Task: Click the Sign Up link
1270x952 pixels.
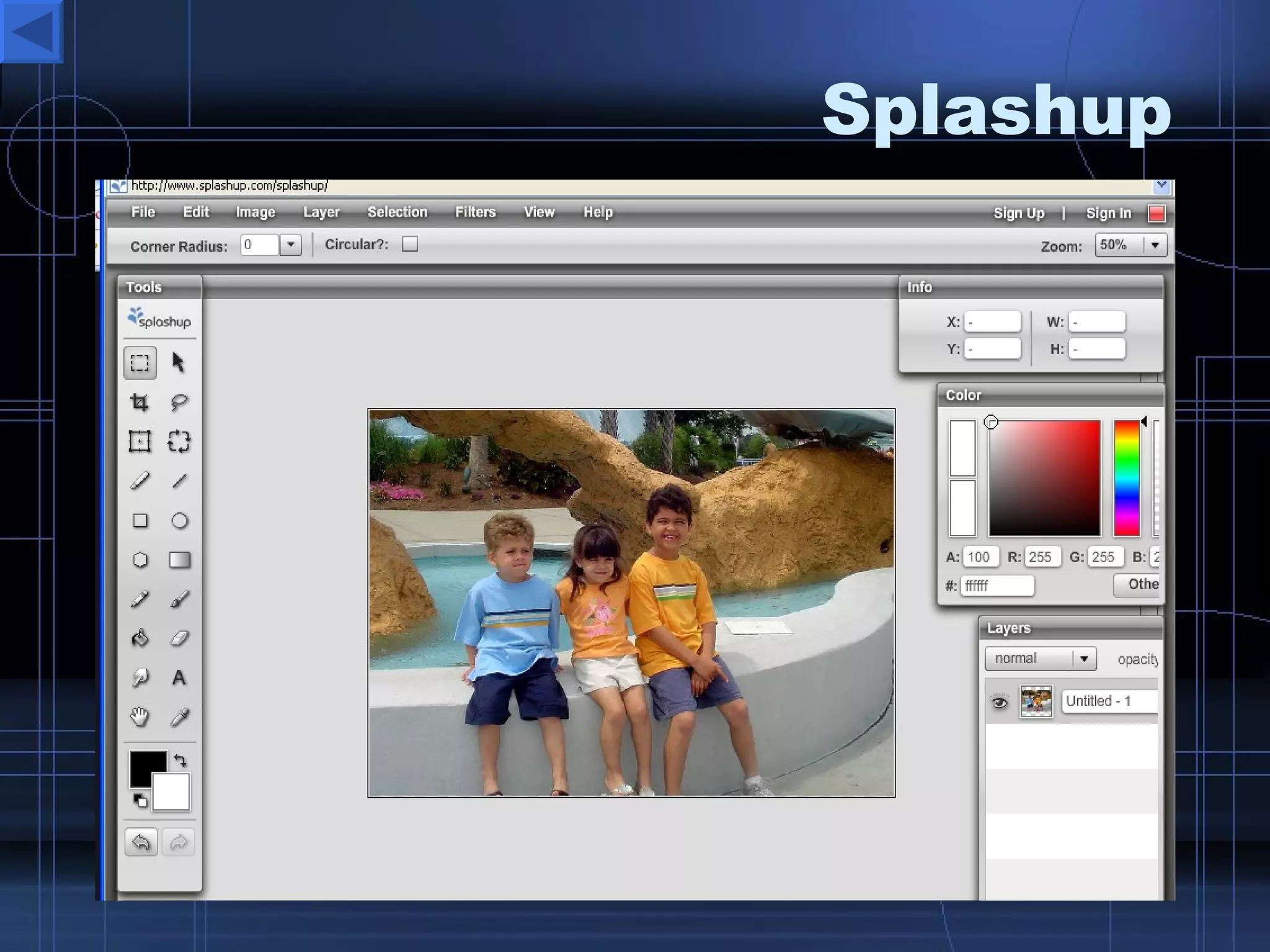Action: [1019, 214]
